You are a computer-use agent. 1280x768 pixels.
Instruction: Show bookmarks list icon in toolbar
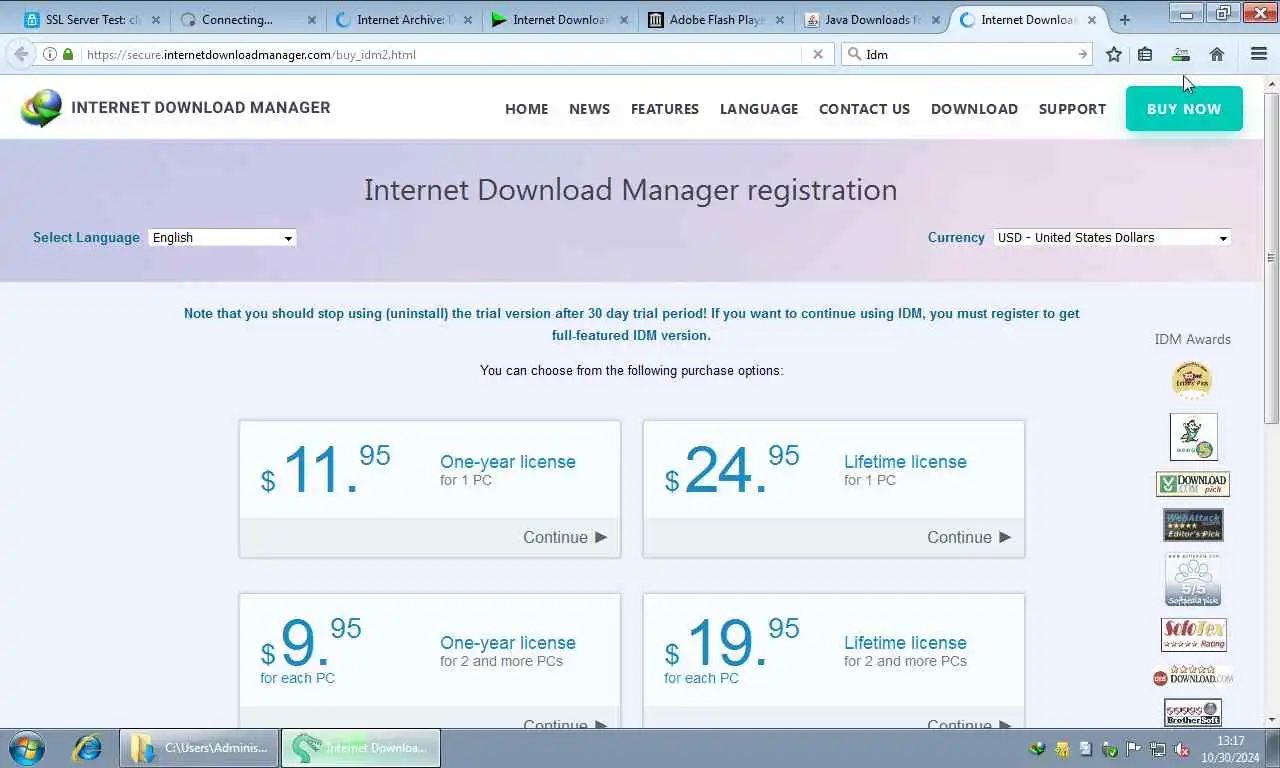point(1145,54)
